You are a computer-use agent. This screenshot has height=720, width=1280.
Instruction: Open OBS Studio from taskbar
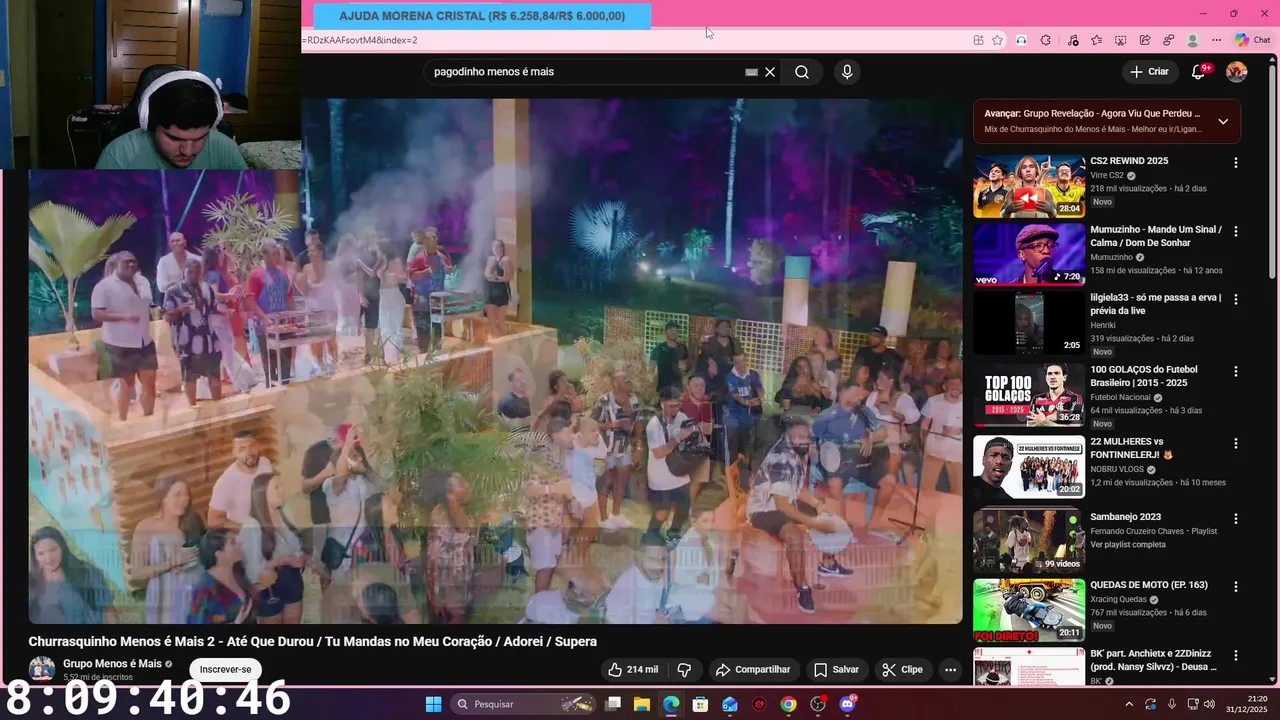818,704
